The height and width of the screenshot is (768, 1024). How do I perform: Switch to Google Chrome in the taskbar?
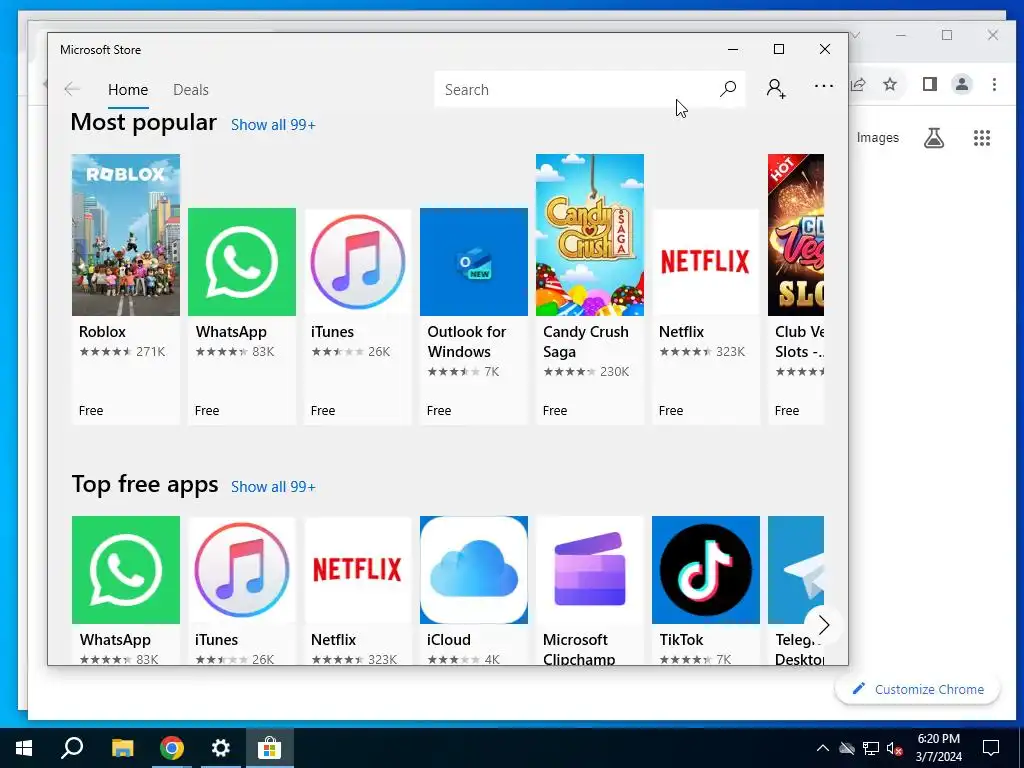171,748
